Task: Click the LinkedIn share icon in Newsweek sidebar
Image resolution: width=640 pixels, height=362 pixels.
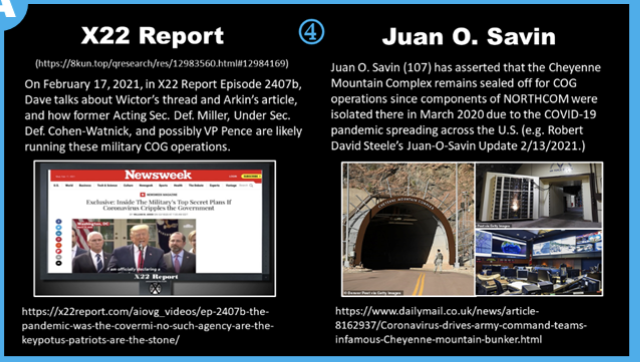Action: point(59,233)
